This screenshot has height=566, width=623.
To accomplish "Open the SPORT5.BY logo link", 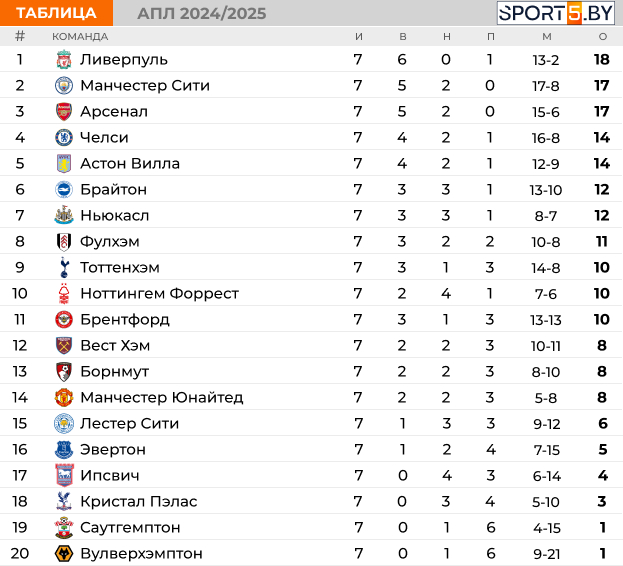I will tap(555, 13).
